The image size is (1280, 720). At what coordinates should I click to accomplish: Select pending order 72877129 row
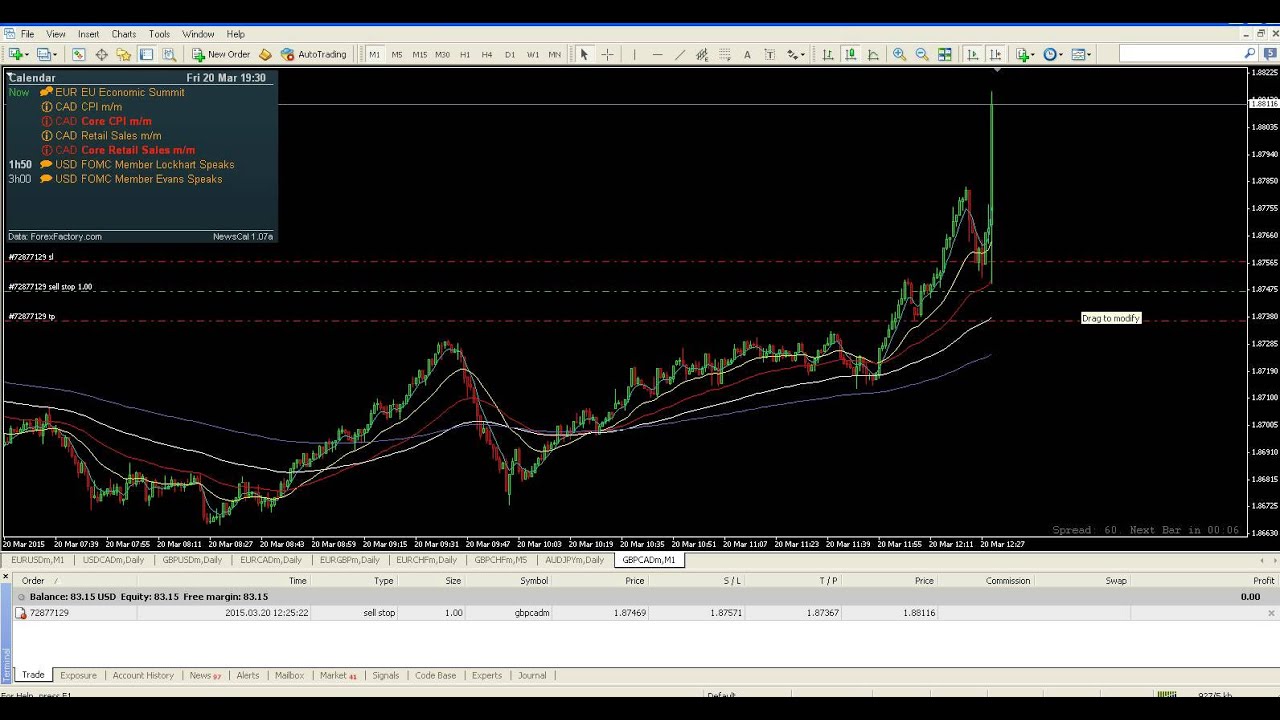pyautogui.click(x=640, y=613)
